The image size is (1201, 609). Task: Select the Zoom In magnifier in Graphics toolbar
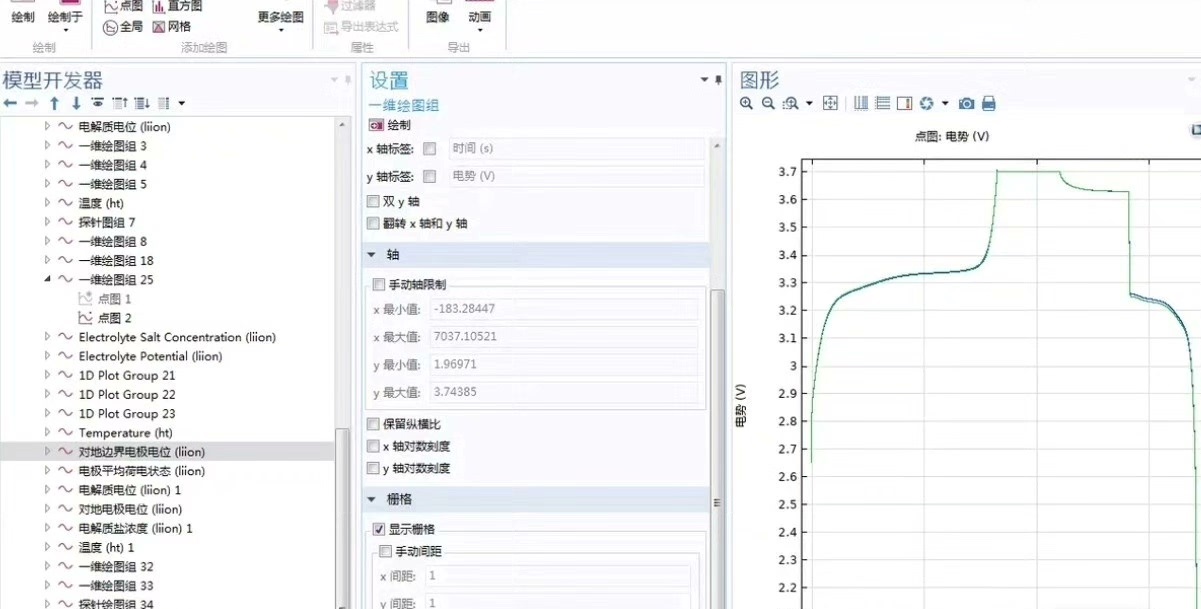[747, 103]
